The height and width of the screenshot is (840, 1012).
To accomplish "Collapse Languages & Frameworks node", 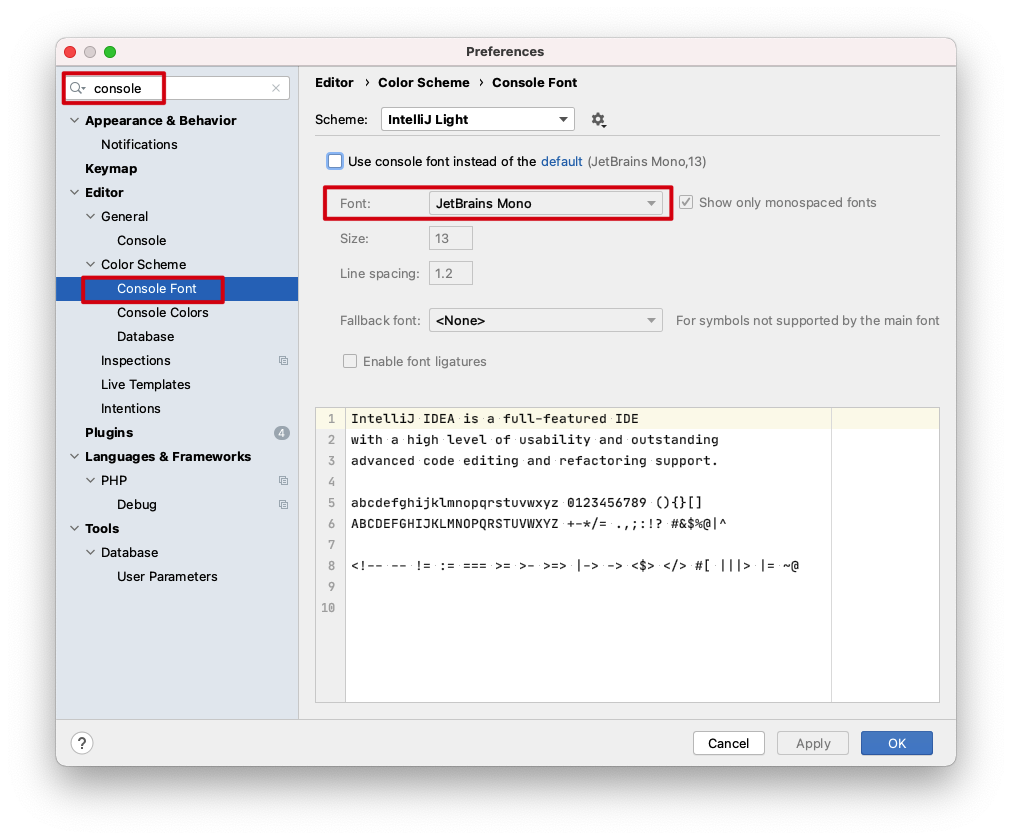I will [x=75, y=457].
